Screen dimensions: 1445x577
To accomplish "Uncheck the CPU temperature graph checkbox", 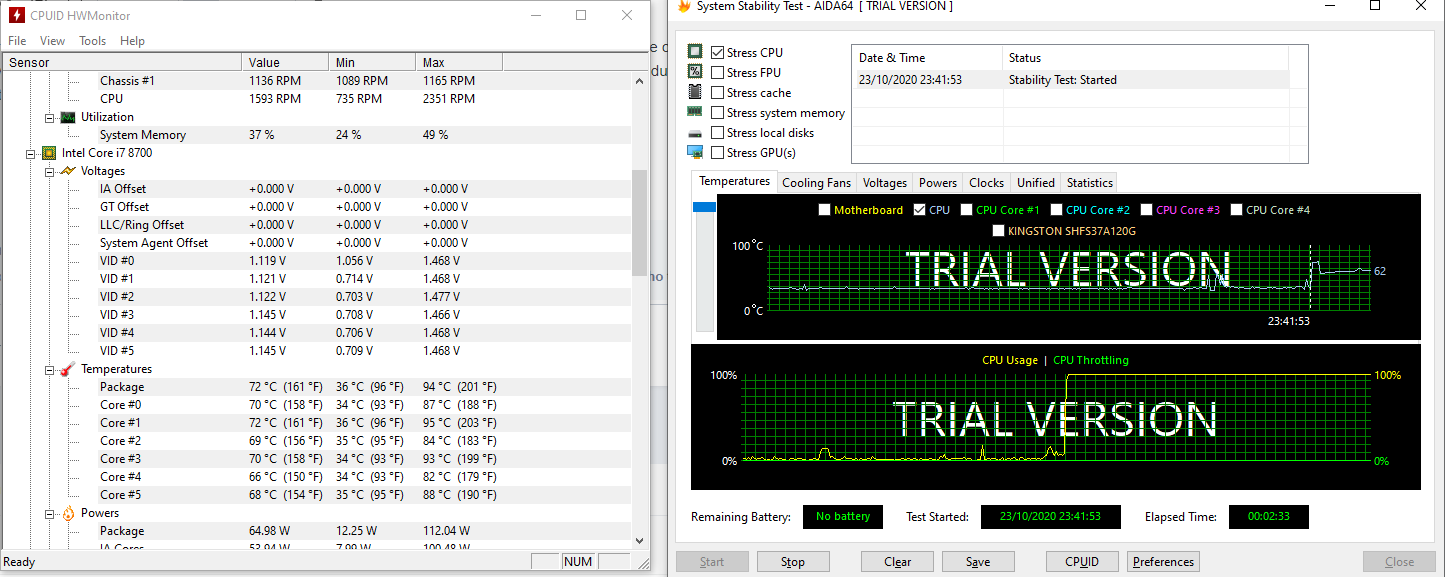I will [919, 210].
